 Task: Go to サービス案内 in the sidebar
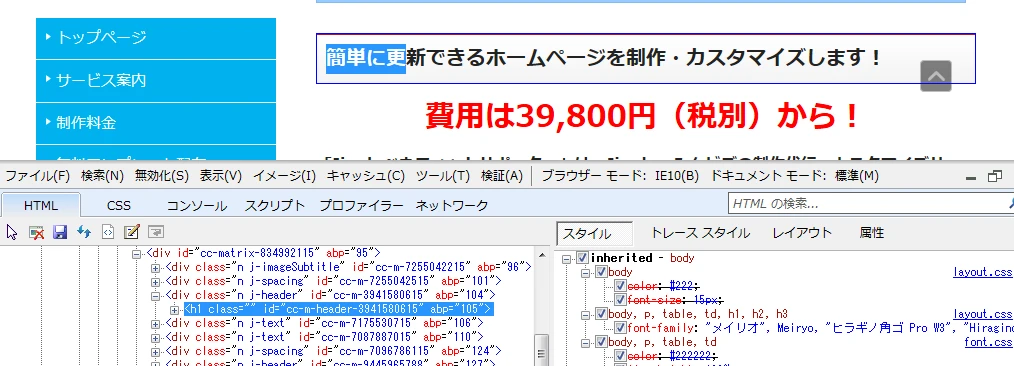tap(156, 80)
